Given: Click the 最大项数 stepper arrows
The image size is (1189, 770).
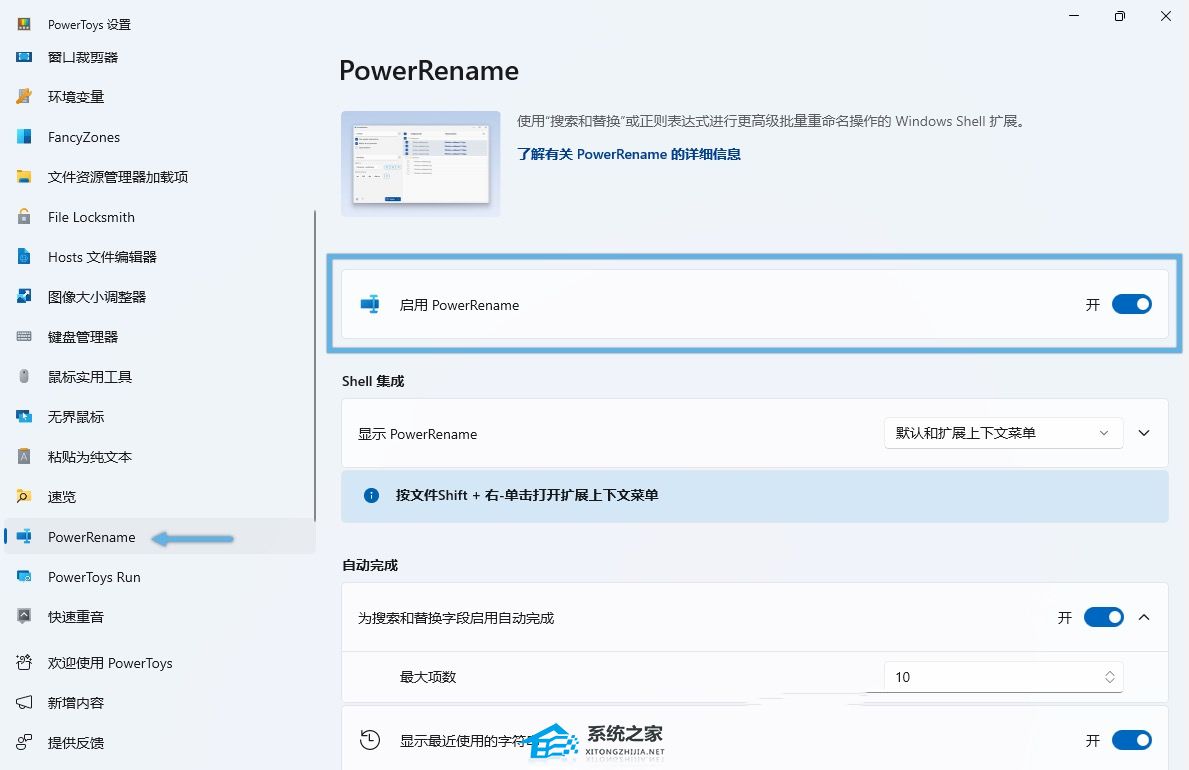Looking at the screenshot, I should tap(1109, 677).
